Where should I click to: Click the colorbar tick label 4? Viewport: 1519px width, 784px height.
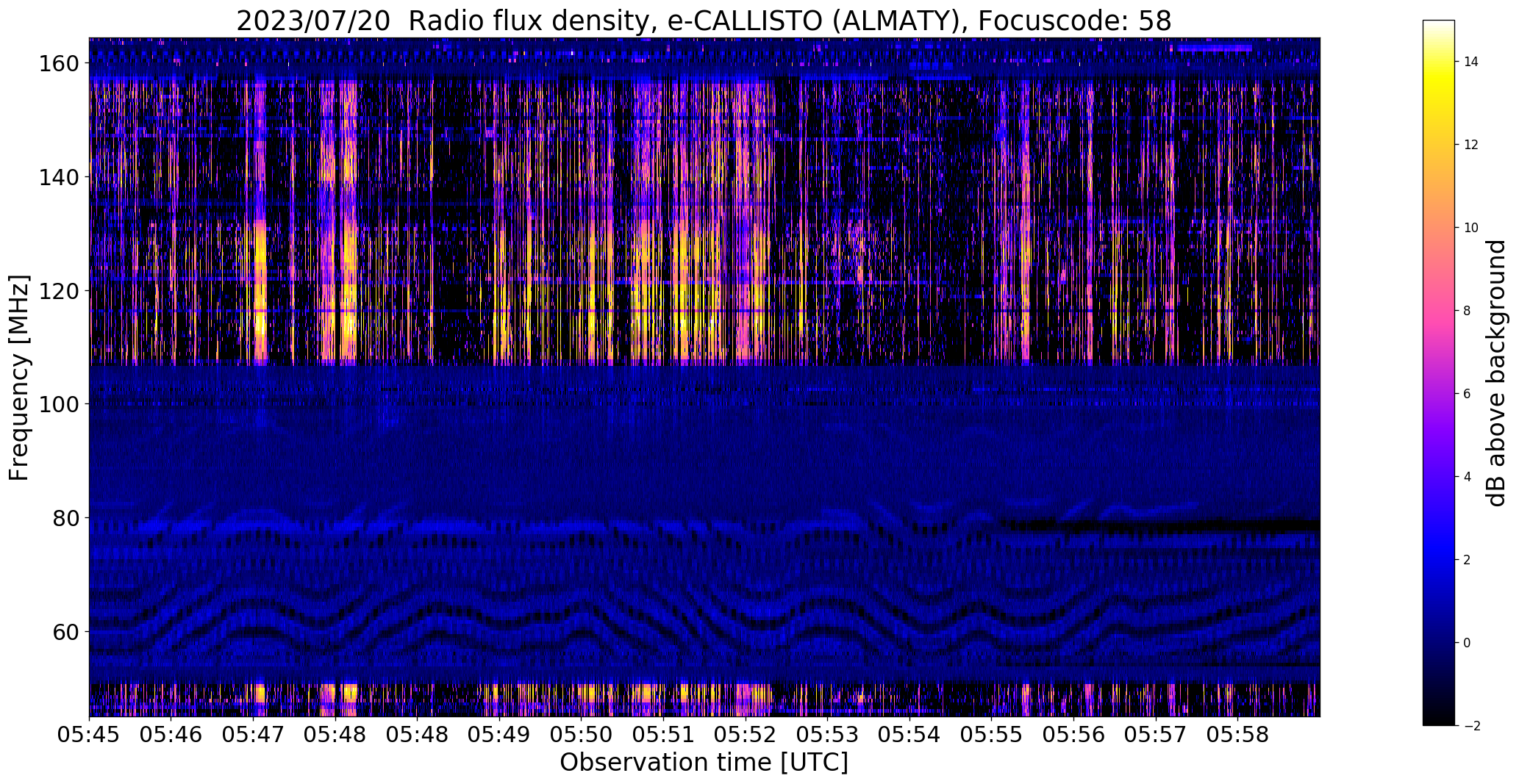pyautogui.click(x=1467, y=477)
